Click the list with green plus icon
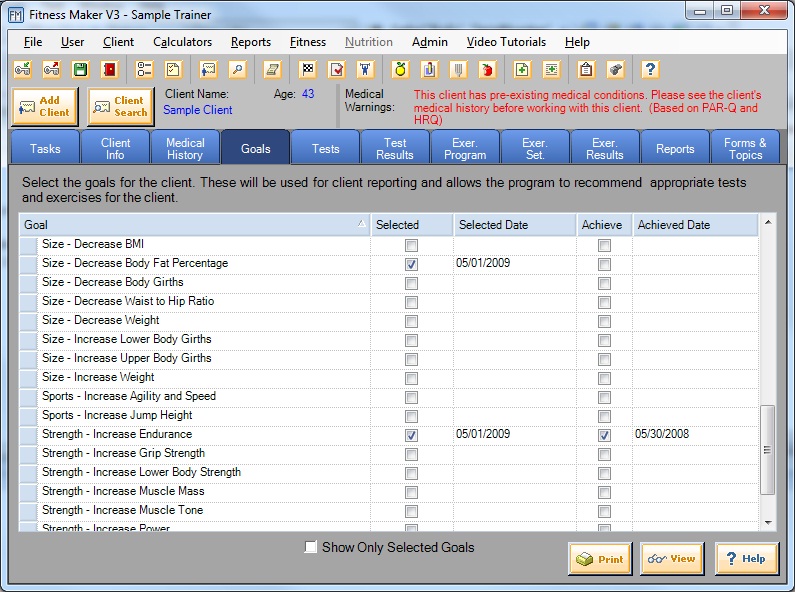Screen dimensions: 795x592 point(551,69)
